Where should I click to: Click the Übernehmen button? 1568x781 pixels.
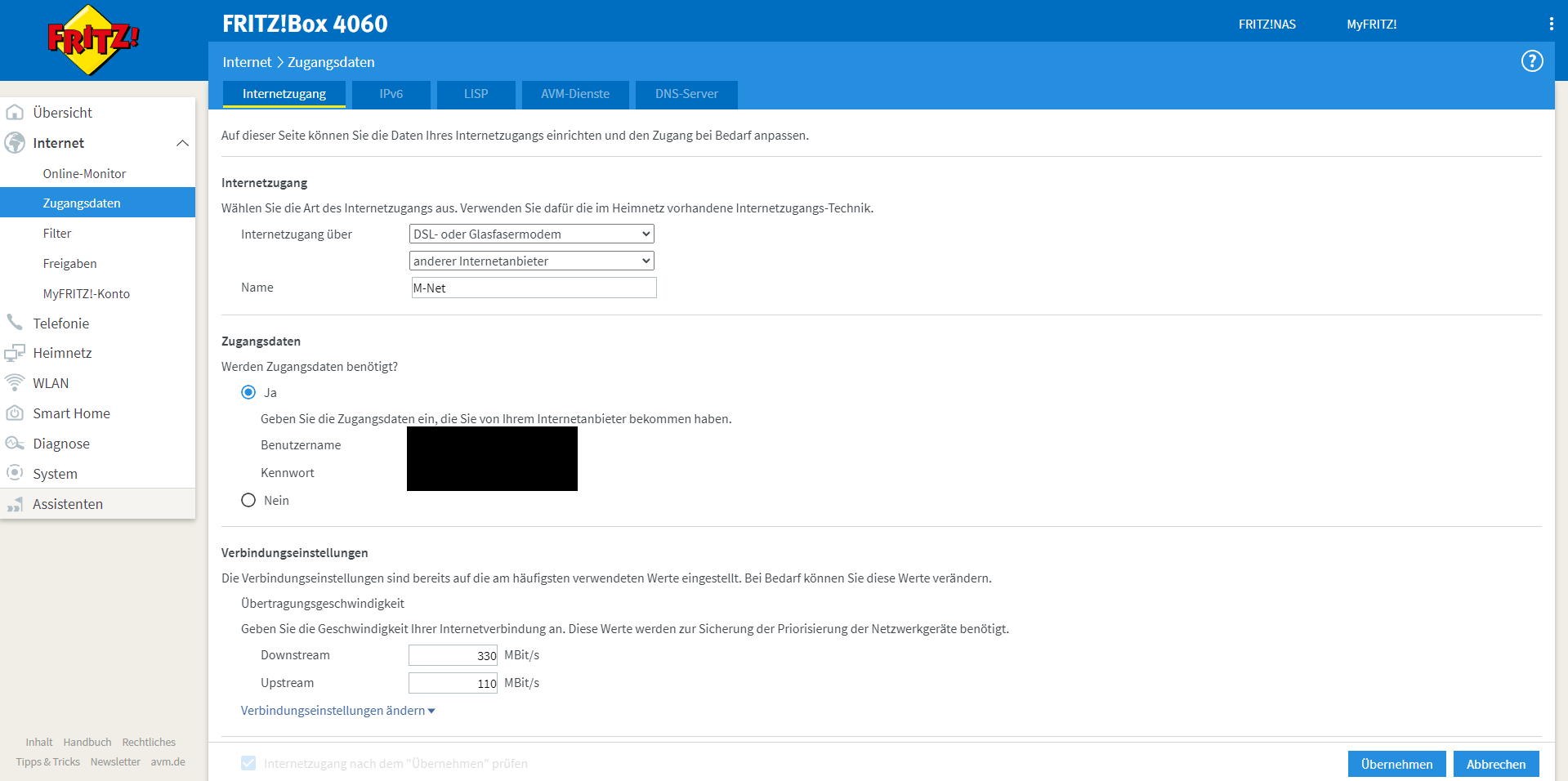(x=1396, y=764)
